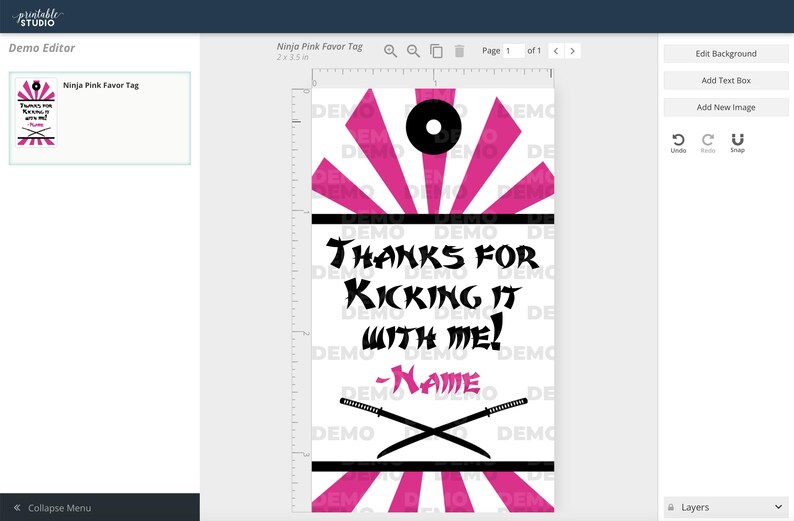The image size is (794, 521).
Task: Click Add New Image button
Action: tap(726, 107)
